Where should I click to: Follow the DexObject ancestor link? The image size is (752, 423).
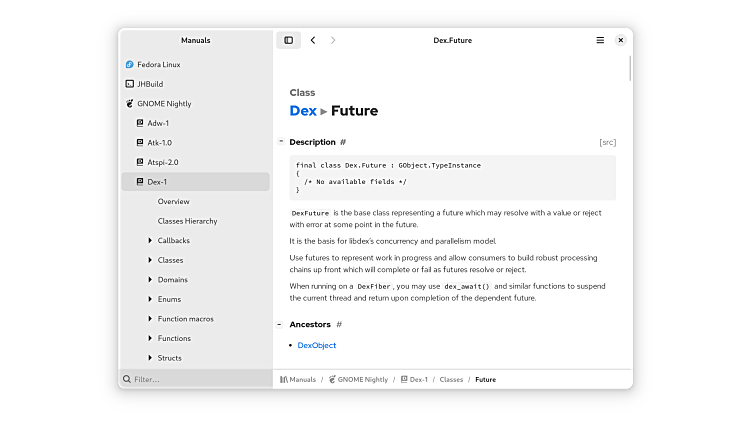point(317,346)
